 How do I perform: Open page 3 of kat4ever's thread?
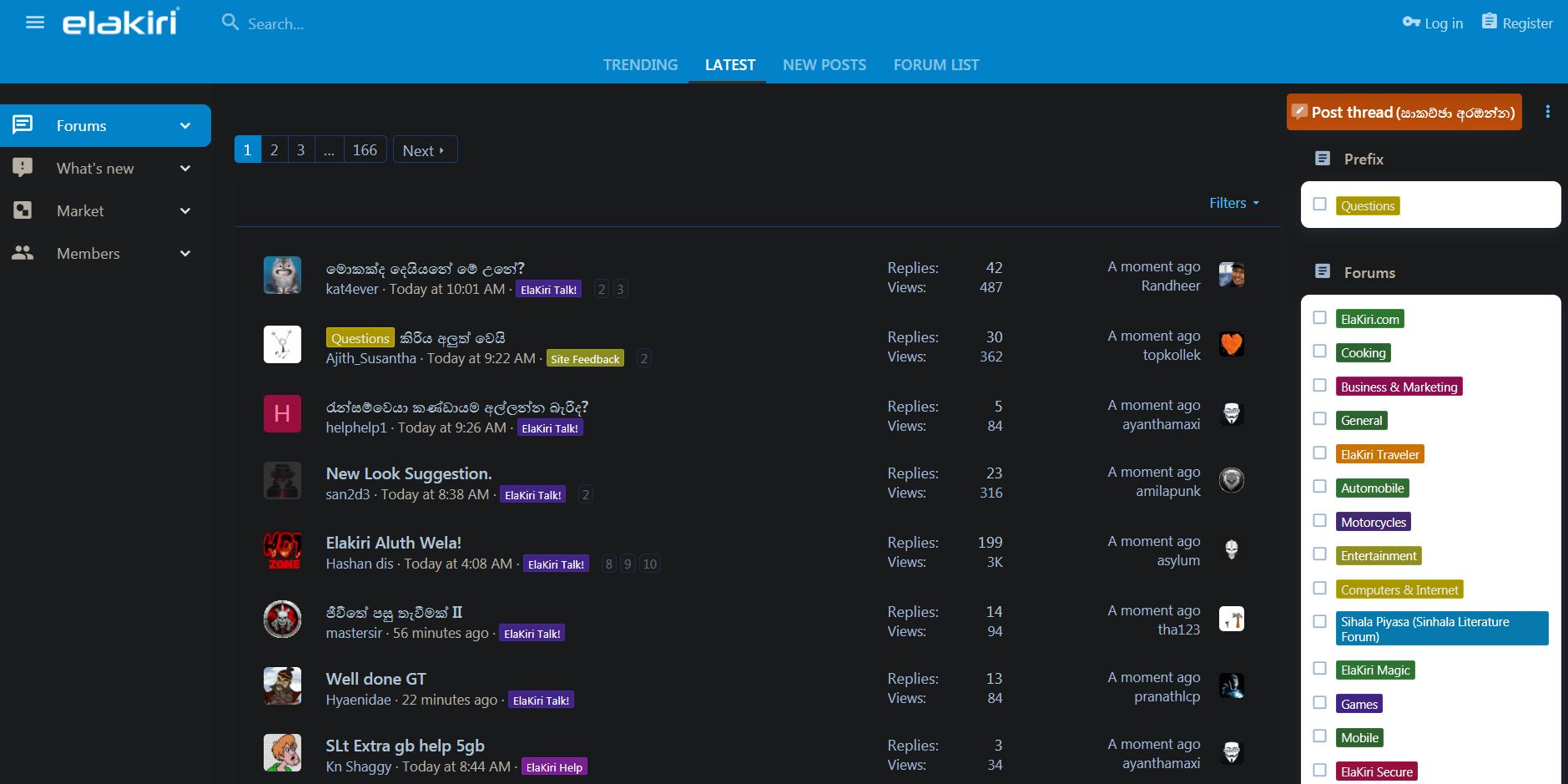point(620,289)
